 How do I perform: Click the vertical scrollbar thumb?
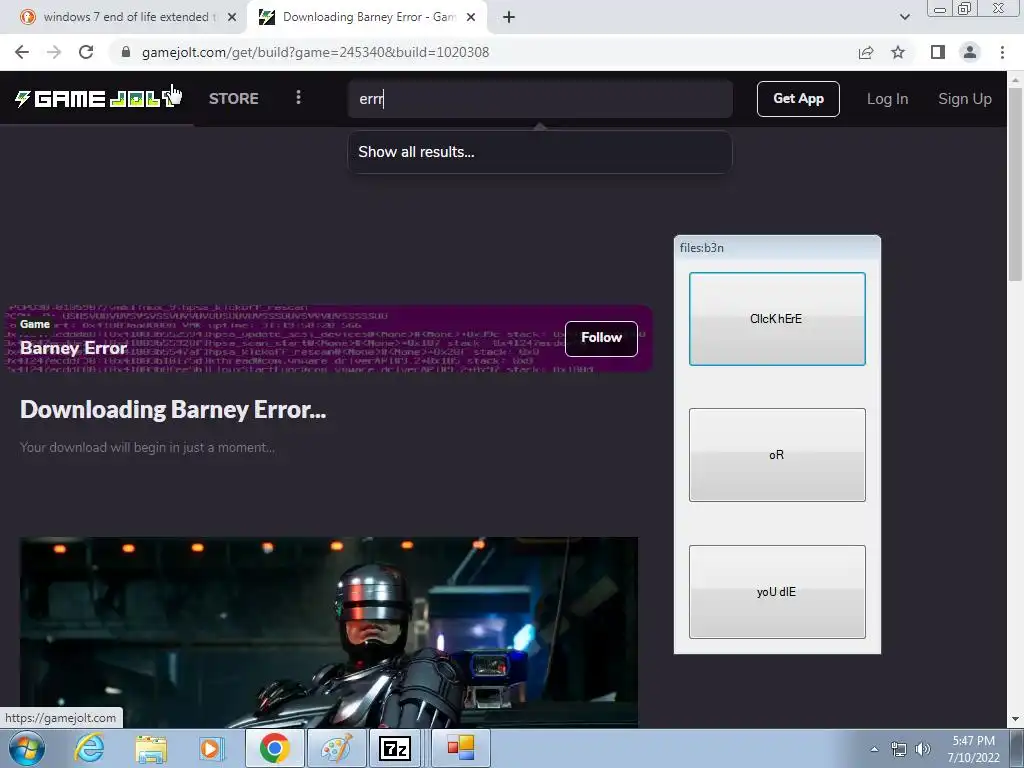(x=1015, y=184)
